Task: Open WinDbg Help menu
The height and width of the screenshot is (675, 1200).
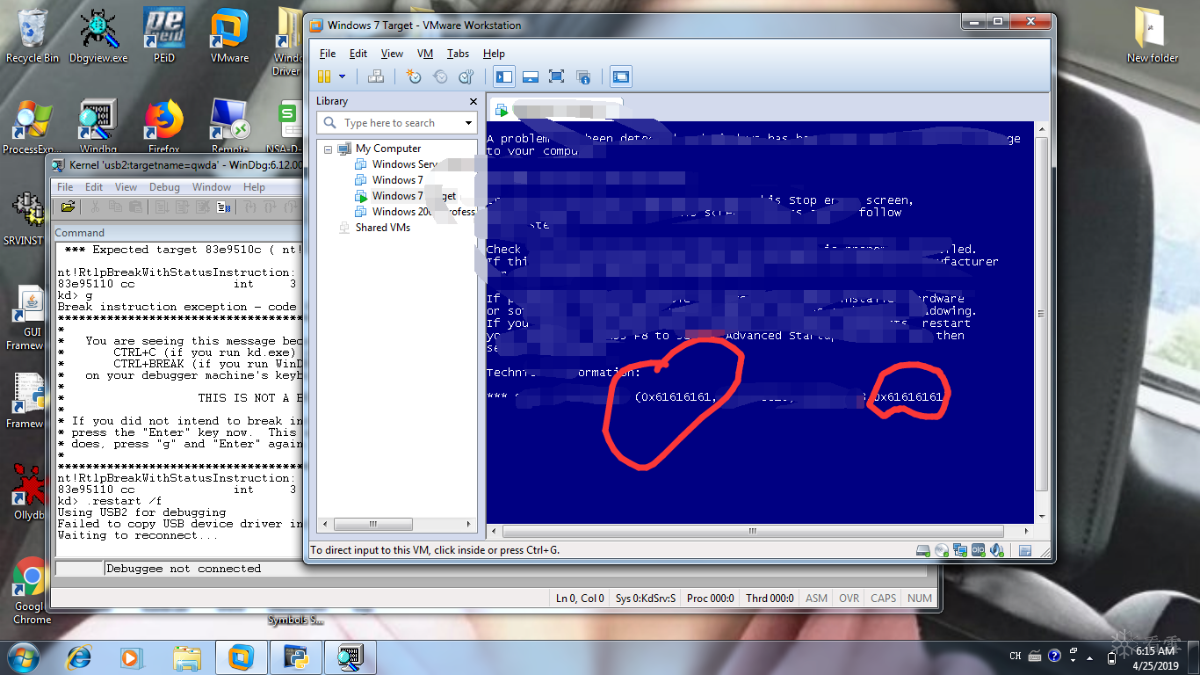Action: (x=254, y=187)
